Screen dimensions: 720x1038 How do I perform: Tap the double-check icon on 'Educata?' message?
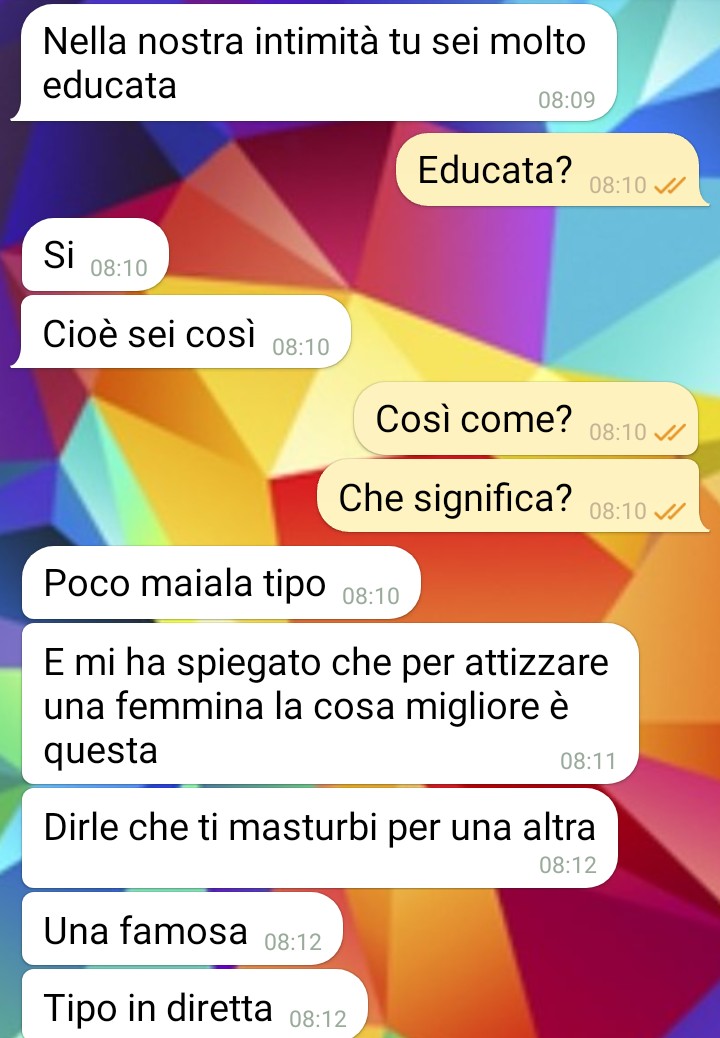(x=670, y=186)
